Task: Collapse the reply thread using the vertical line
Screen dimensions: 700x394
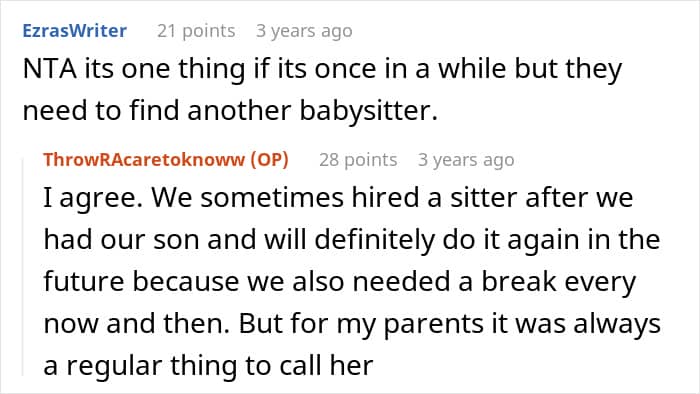Action: 23,268
